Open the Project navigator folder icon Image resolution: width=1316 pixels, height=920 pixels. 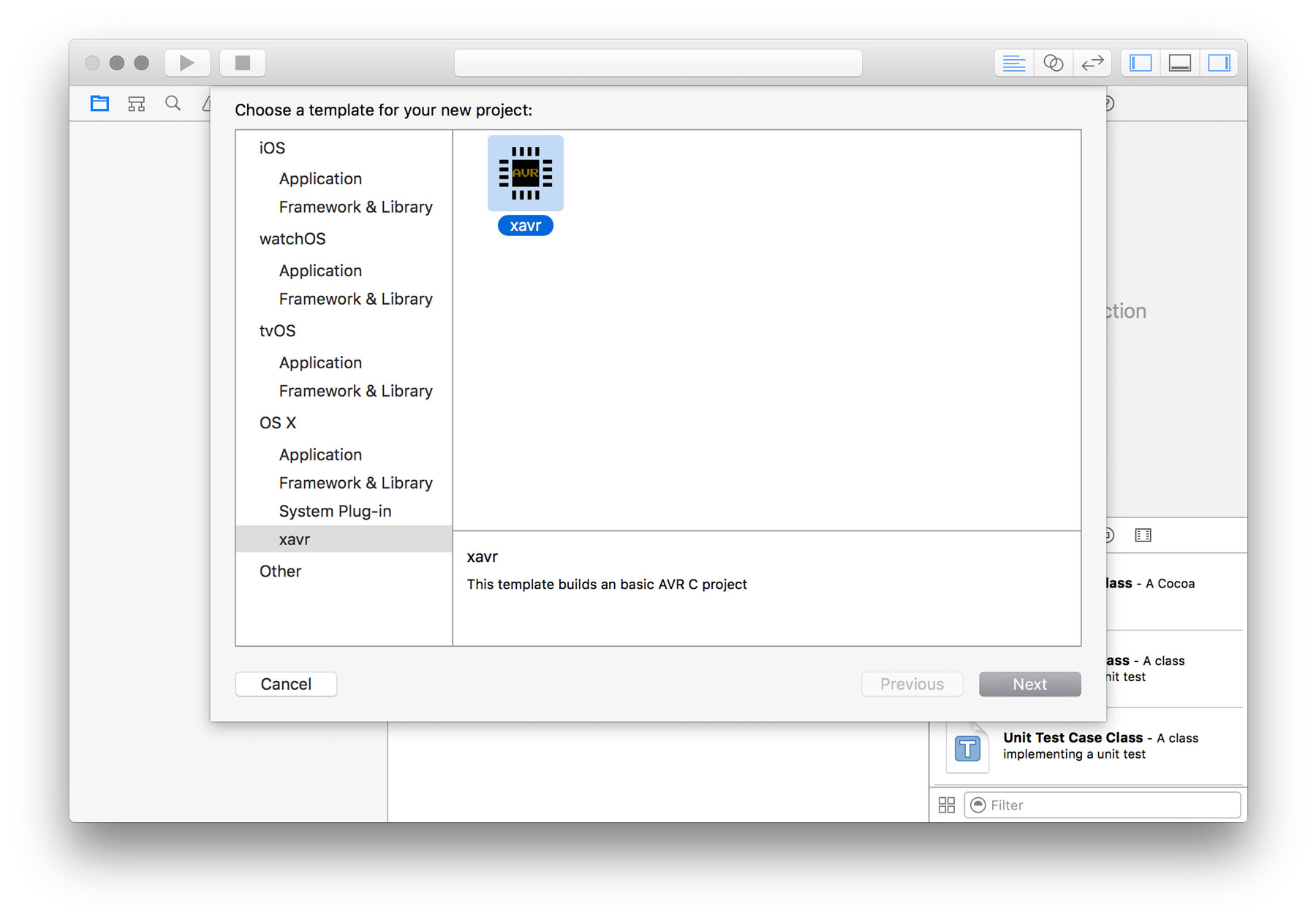[99, 103]
